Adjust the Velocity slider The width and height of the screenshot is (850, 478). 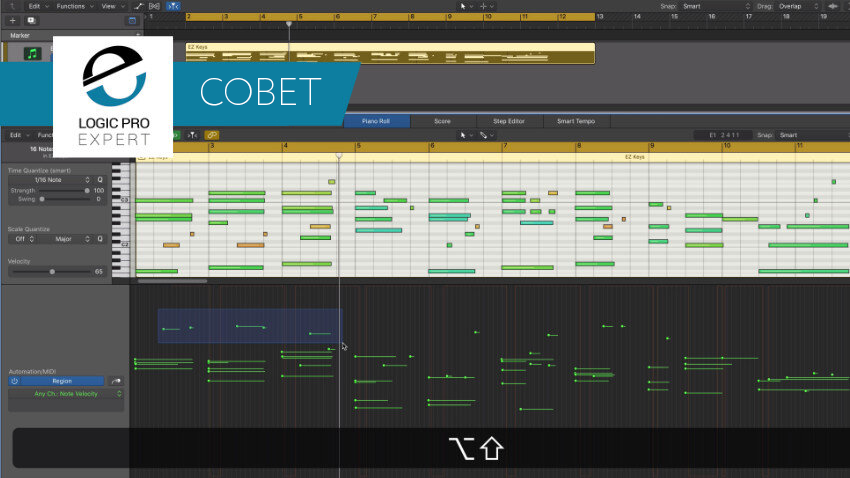click(x=52, y=272)
